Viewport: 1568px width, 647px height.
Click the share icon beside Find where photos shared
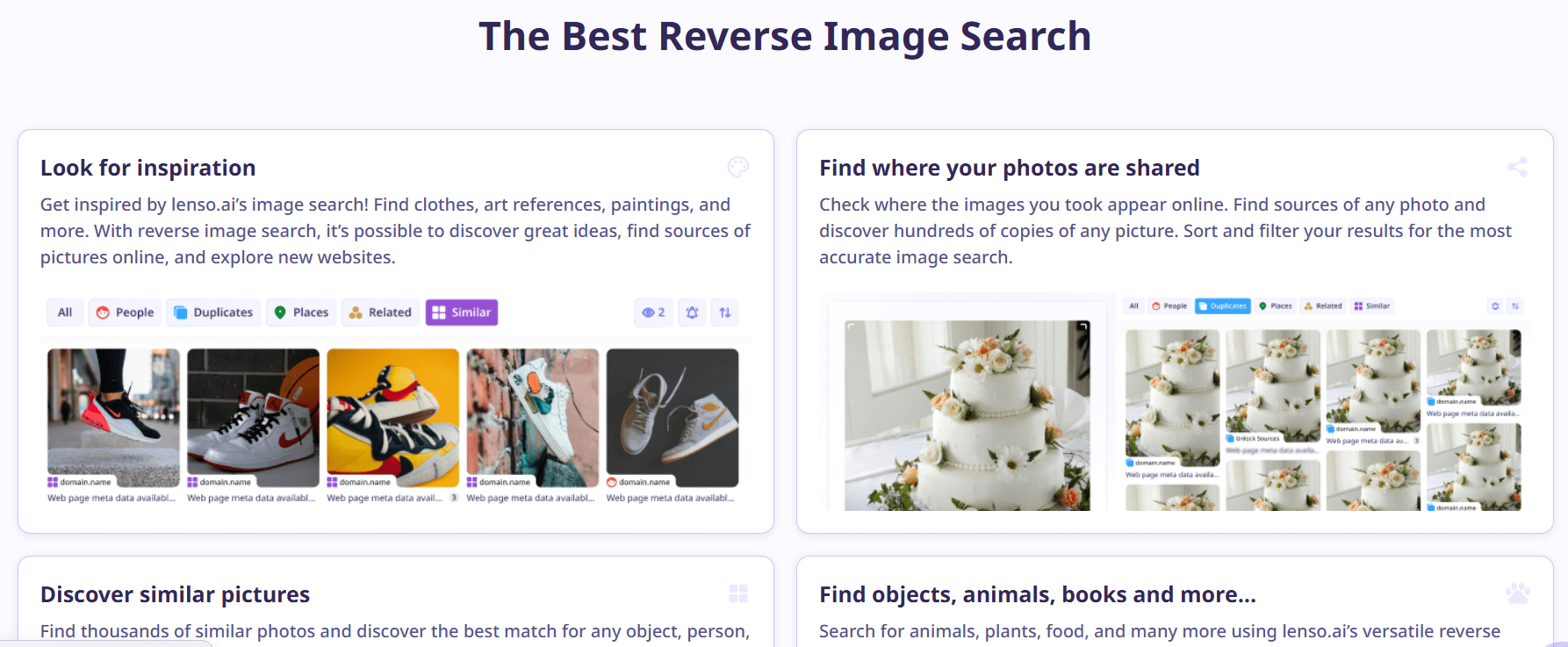coord(1517,167)
